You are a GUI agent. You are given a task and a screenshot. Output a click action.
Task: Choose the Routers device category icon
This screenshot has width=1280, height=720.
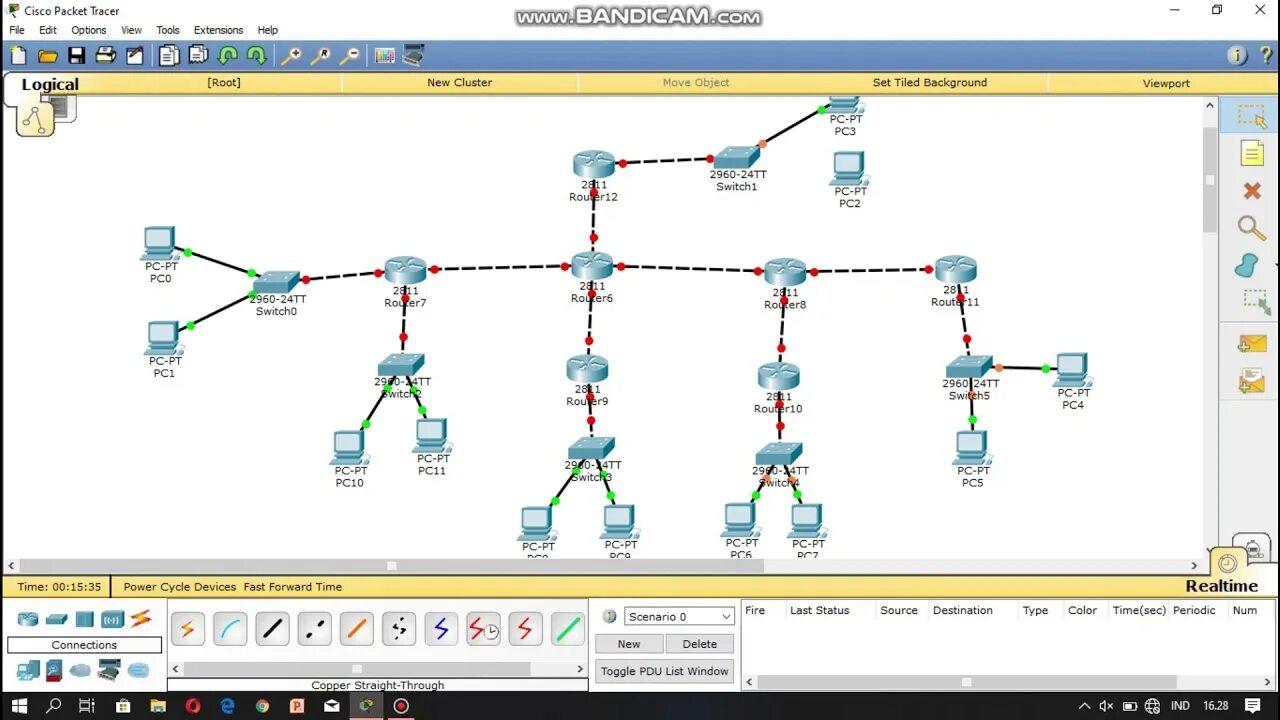27,620
